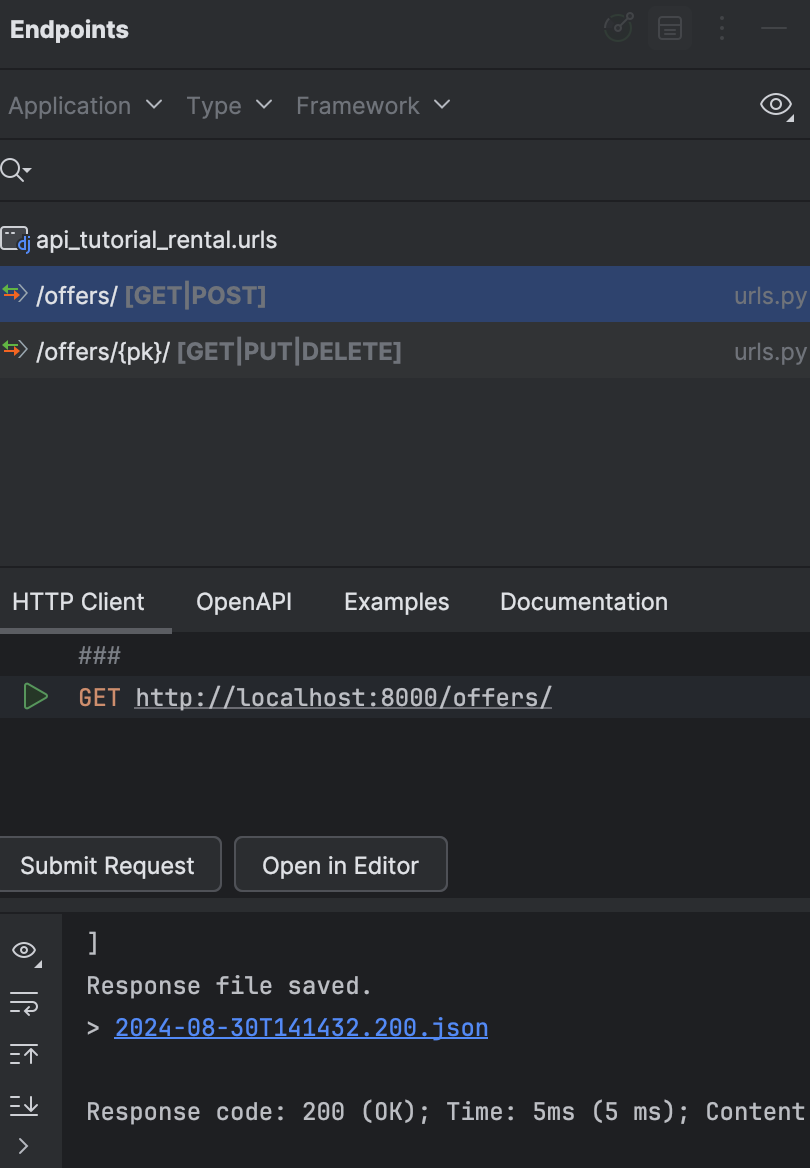Viewport: 810px width, 1168px height.
Task: Toggle soft-wrap in the response console
Action: click(x=24, y=1003)
